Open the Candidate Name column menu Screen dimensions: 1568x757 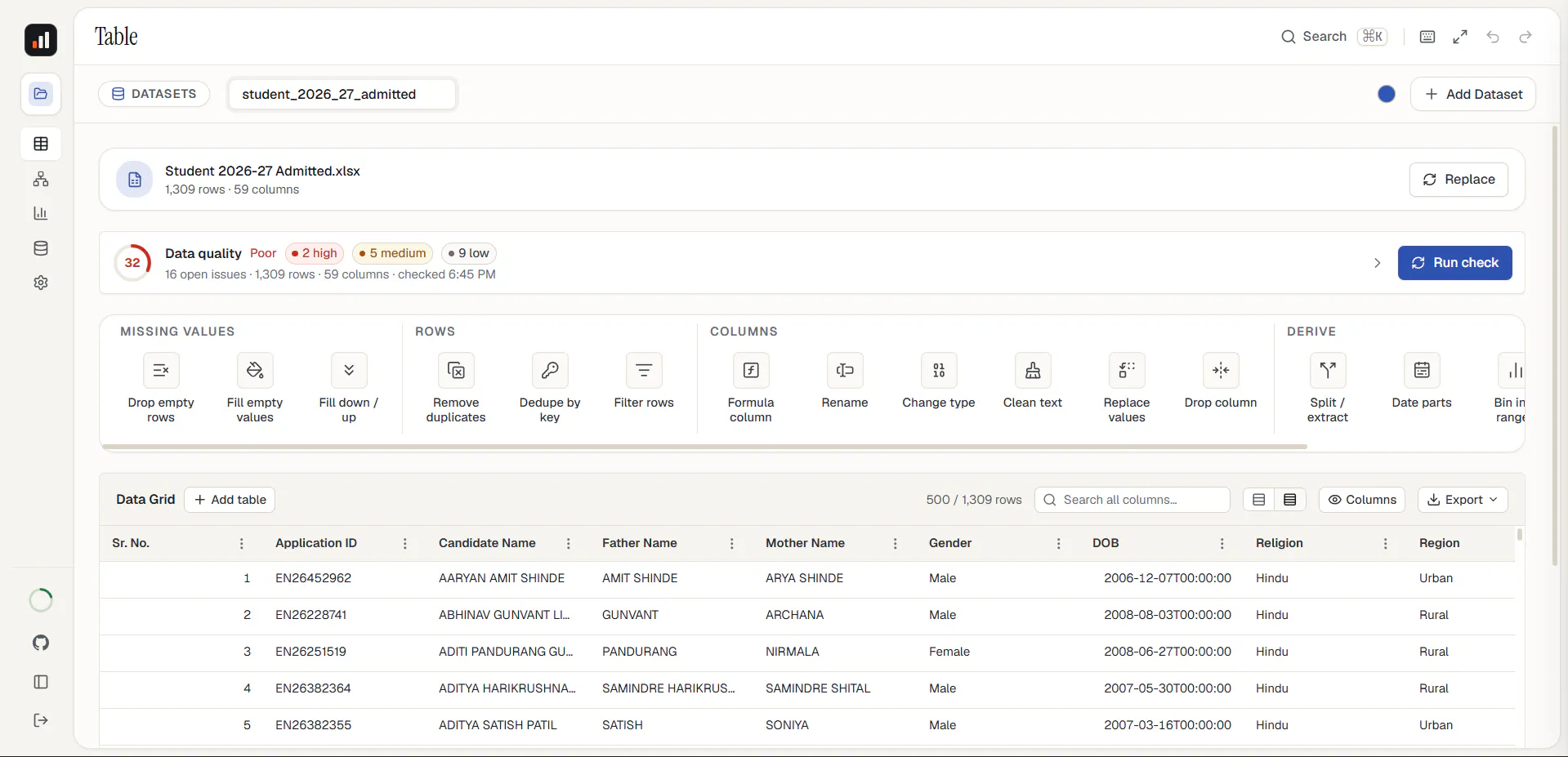(x=568, y=544)
